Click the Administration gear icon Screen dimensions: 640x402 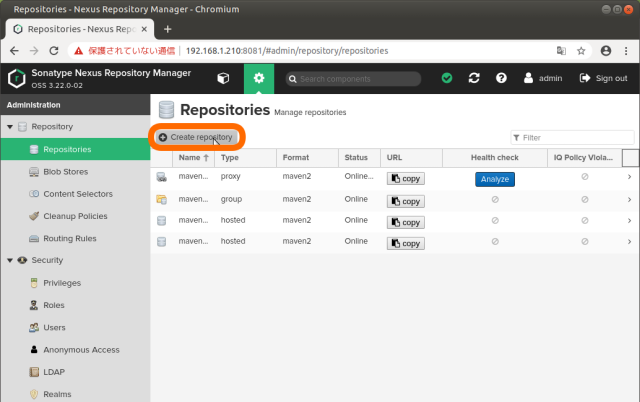click(x=259, y=78)
